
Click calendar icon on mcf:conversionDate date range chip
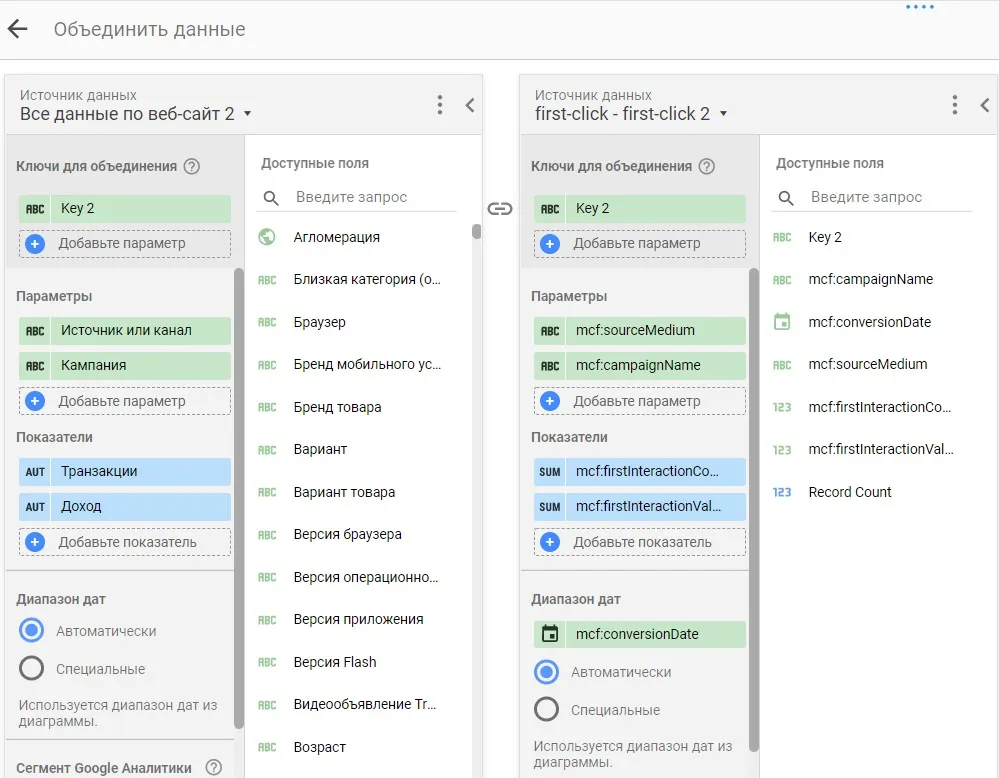(550, 634)
